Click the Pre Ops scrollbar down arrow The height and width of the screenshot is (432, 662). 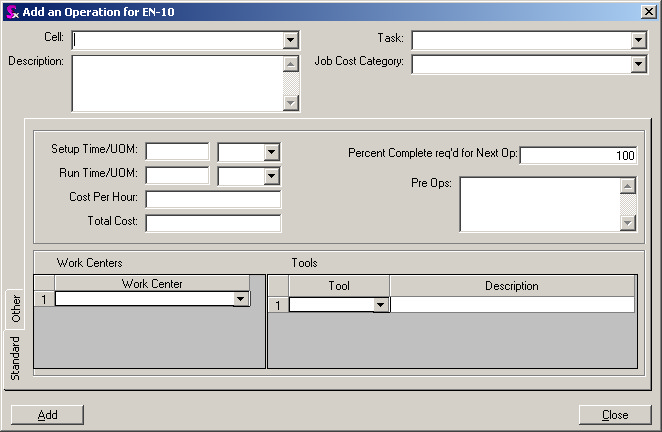click(x=628, y=223)
